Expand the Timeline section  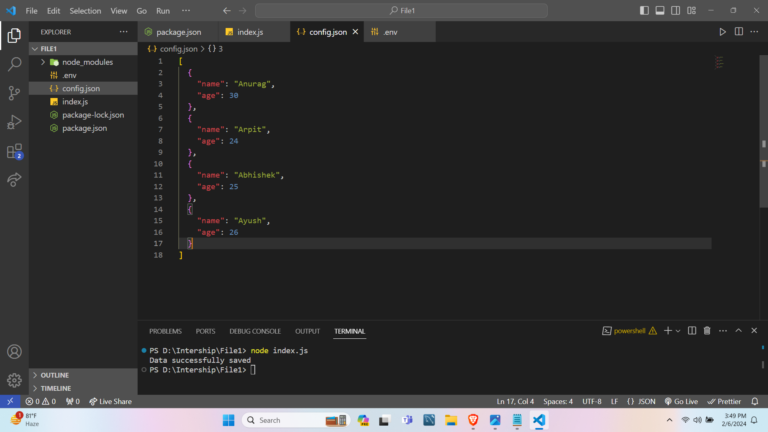coord(83,388)
